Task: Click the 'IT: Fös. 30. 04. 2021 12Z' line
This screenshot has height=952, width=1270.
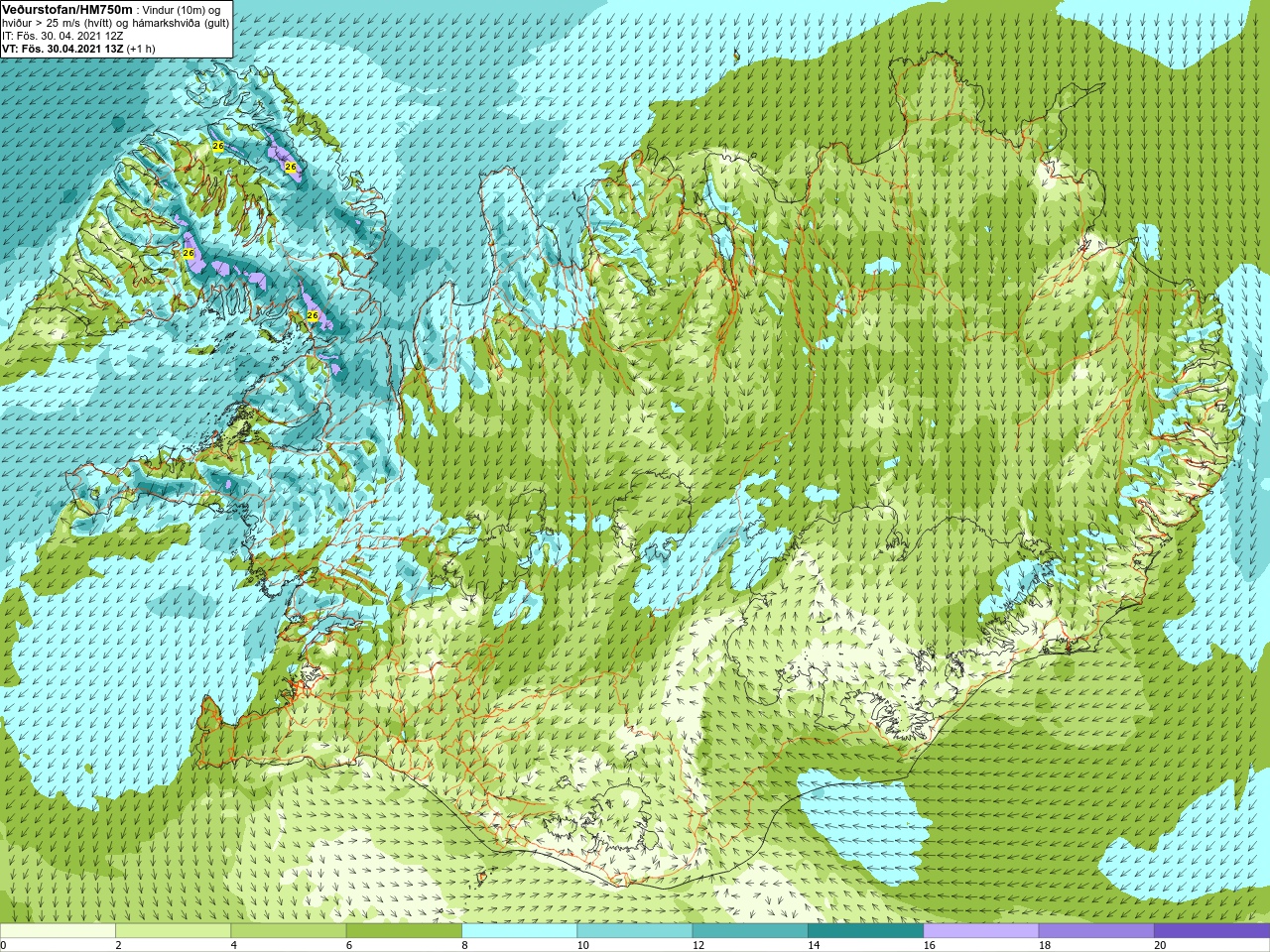Action: [63, 35]
